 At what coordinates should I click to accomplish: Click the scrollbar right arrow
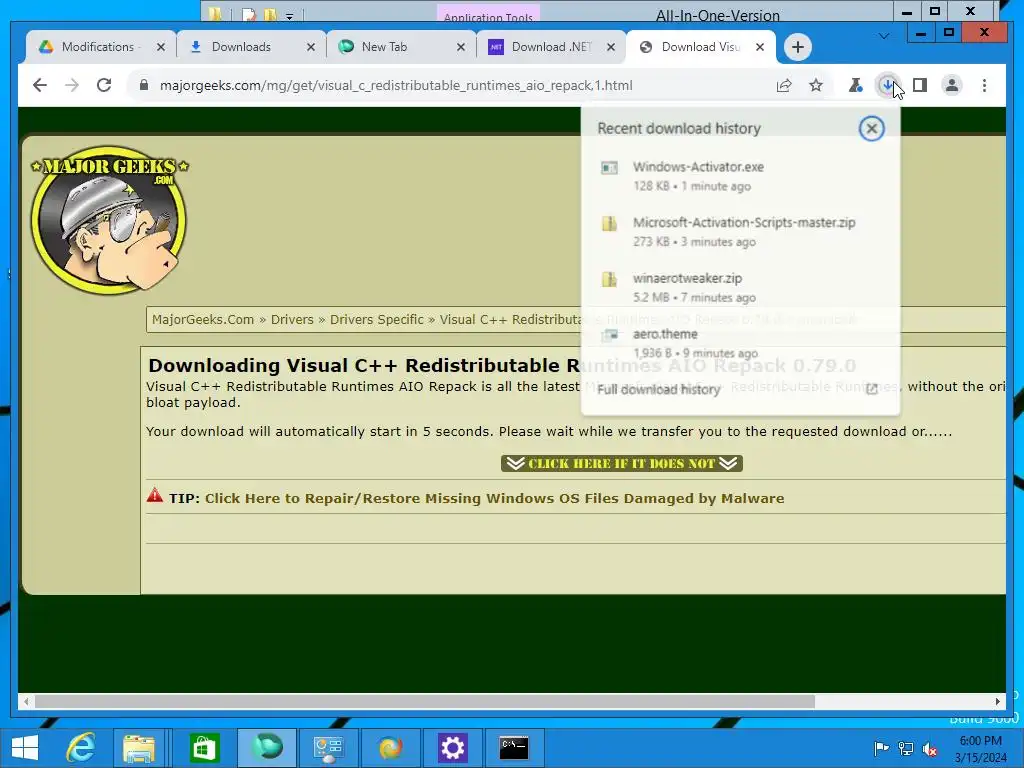coord(998,701)
